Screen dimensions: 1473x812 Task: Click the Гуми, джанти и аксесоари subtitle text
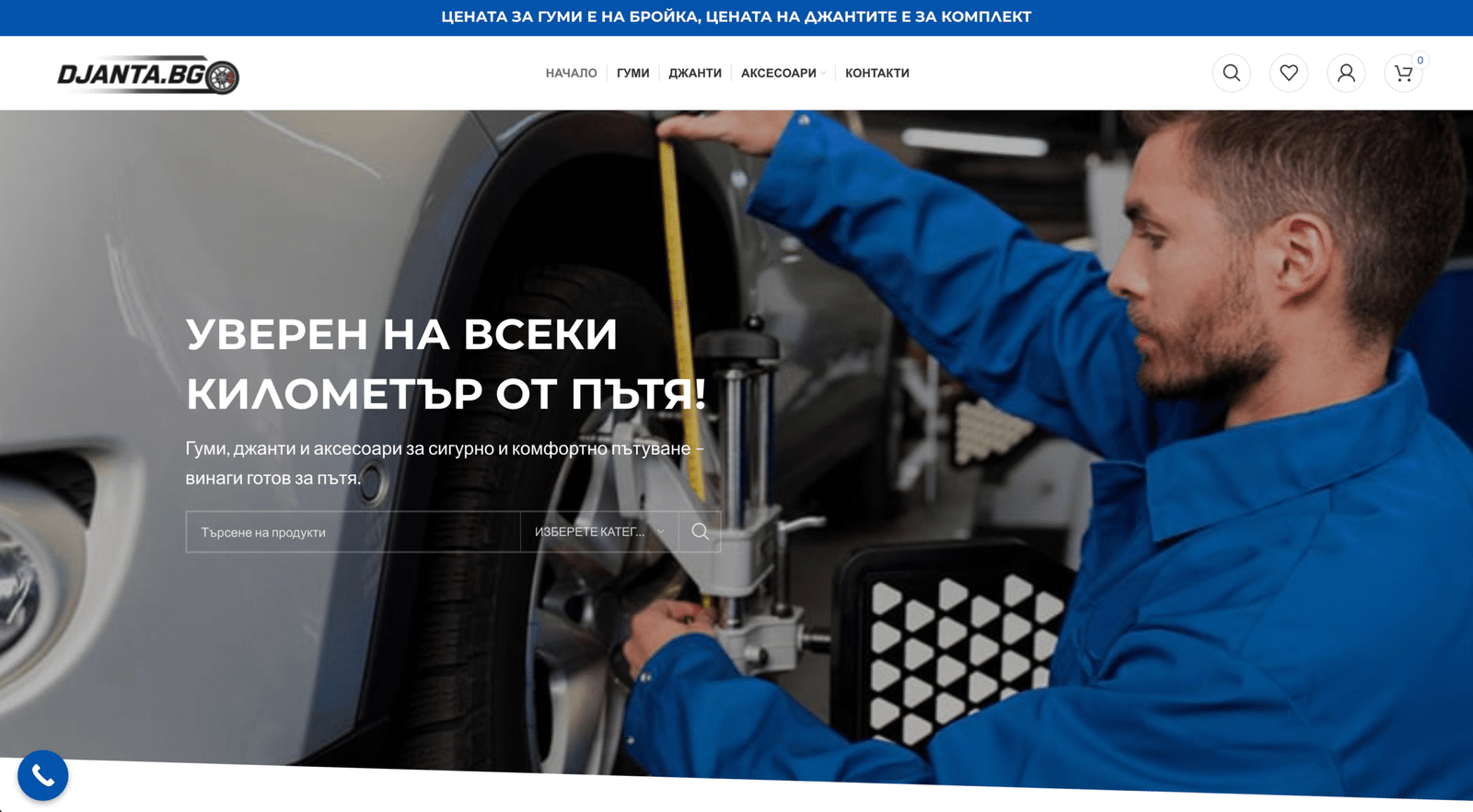tap(445, 463)
